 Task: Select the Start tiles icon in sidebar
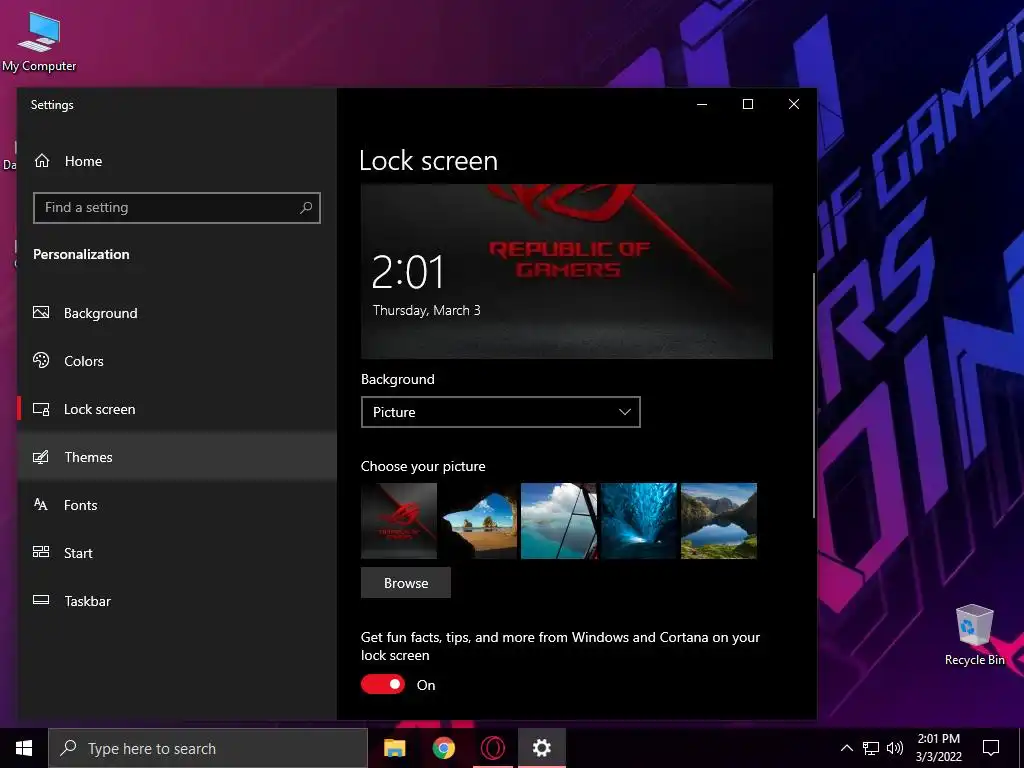click(x=41, y=552)
